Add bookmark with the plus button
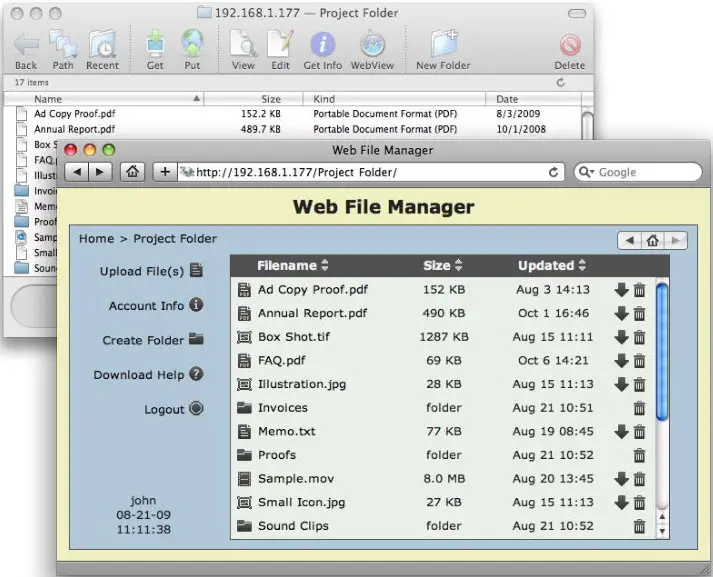The height and width of the screenshot is (577, 713). tap(165, 172)
